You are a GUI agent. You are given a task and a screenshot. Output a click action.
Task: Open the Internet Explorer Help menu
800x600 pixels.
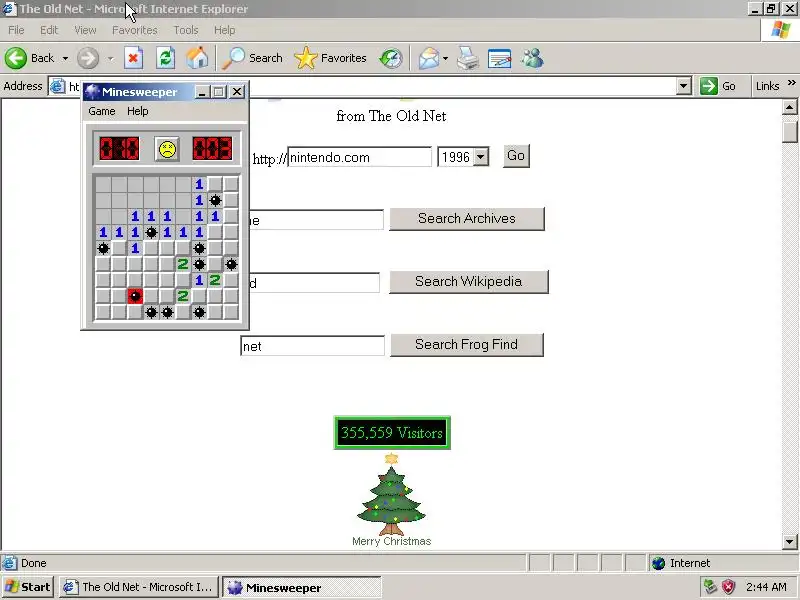click(x=224, y=30)
